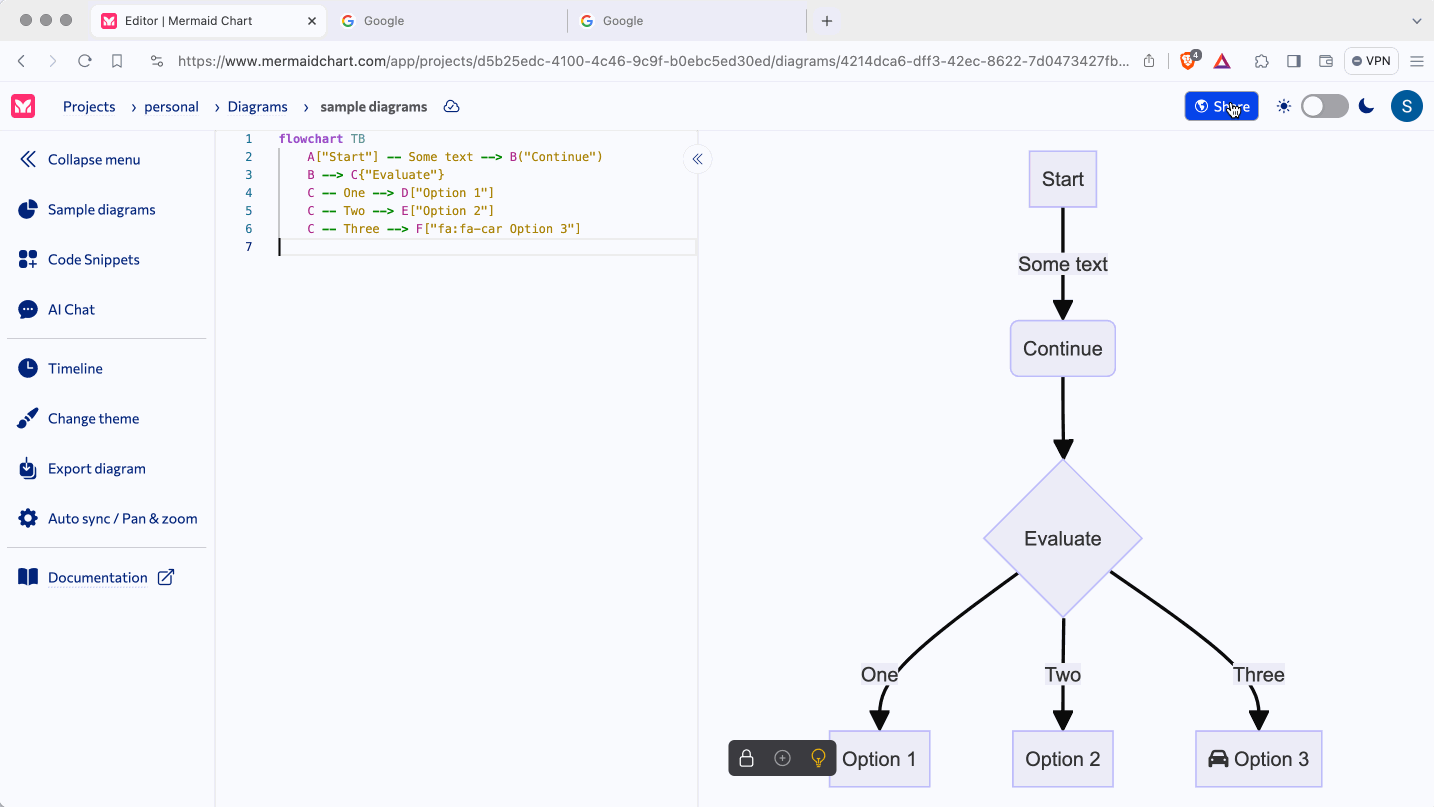1434x807 pixels.
Task: Select the Continue node in diagram
Action: tap(1062, 348)
